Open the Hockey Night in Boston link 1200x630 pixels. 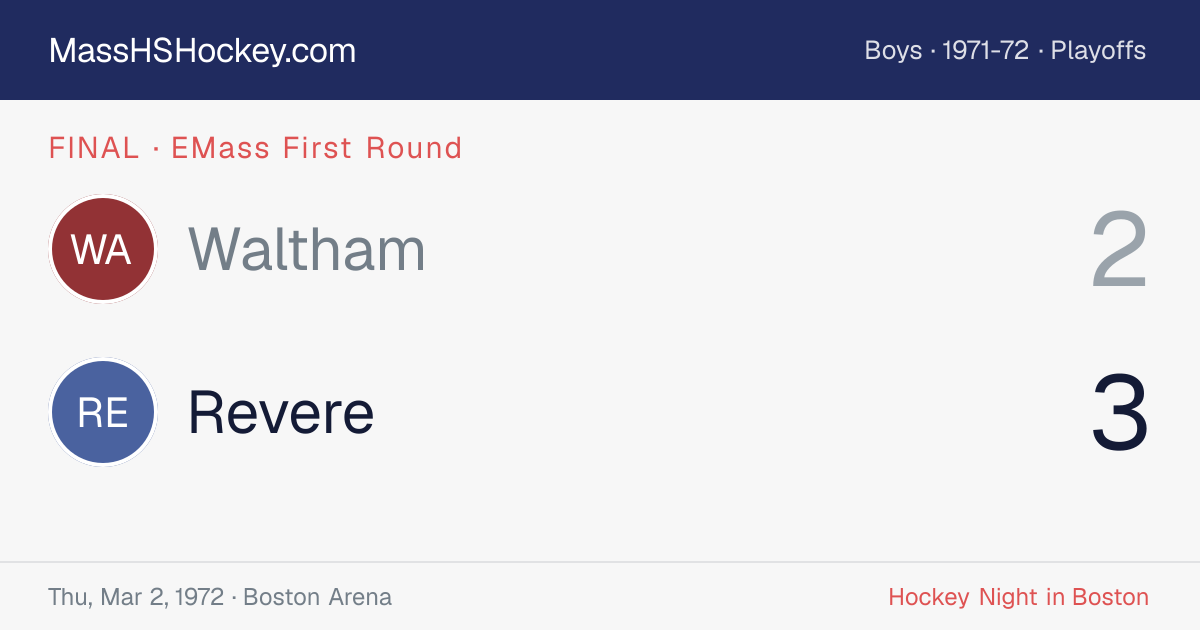coord(1018,597)
